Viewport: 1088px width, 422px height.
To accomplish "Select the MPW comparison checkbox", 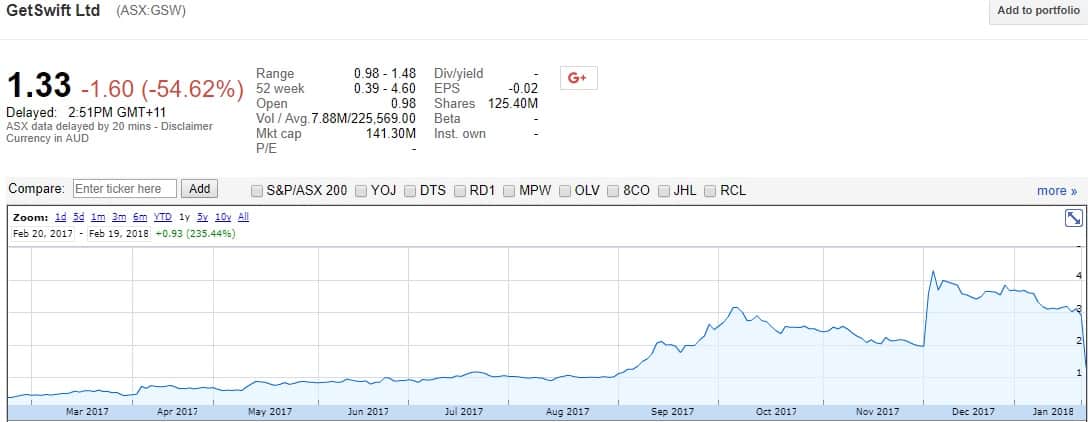I will (x=509, y=190).
